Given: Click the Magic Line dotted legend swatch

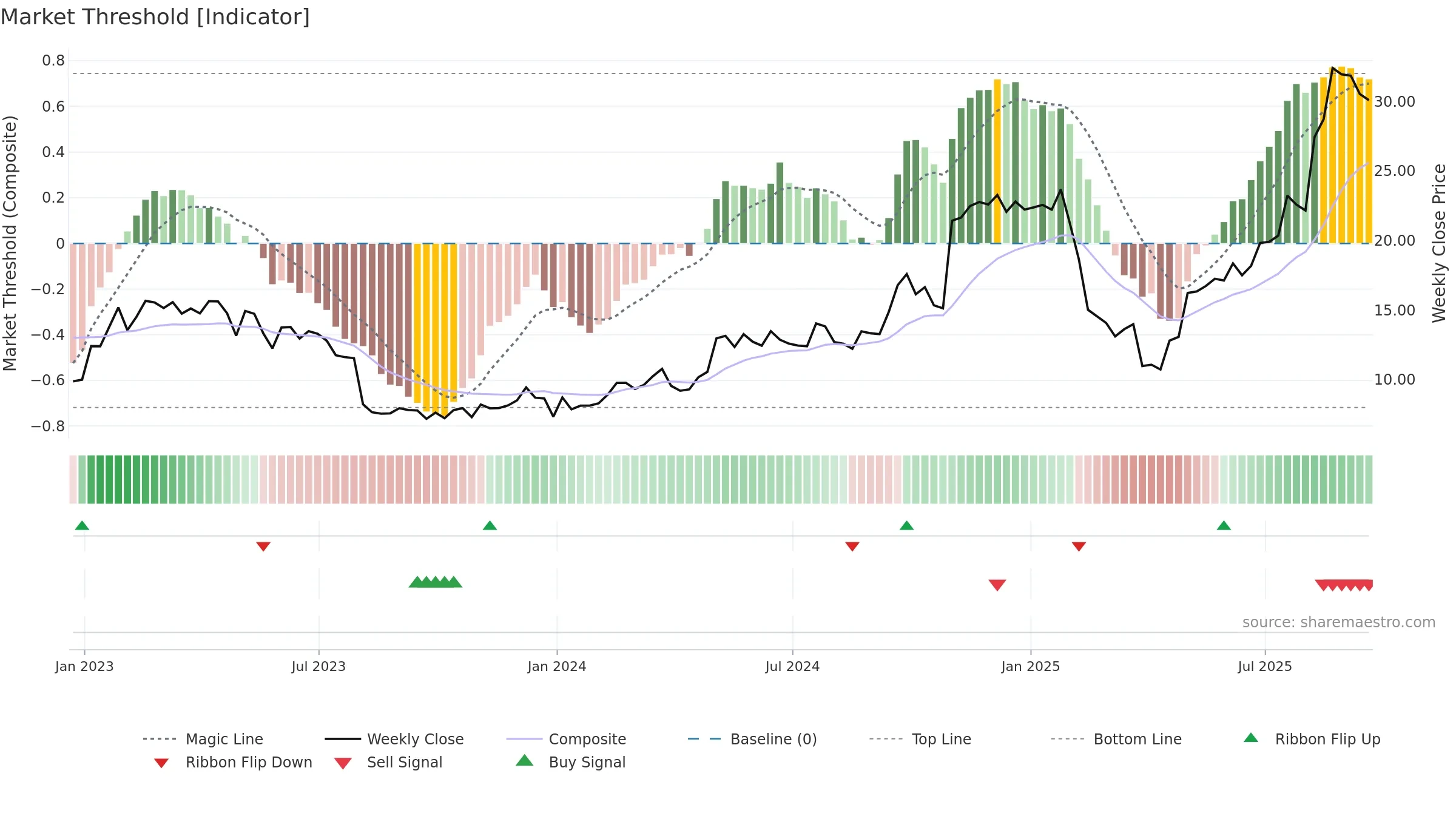Looking at the screenshot, I should coord(160,739).
